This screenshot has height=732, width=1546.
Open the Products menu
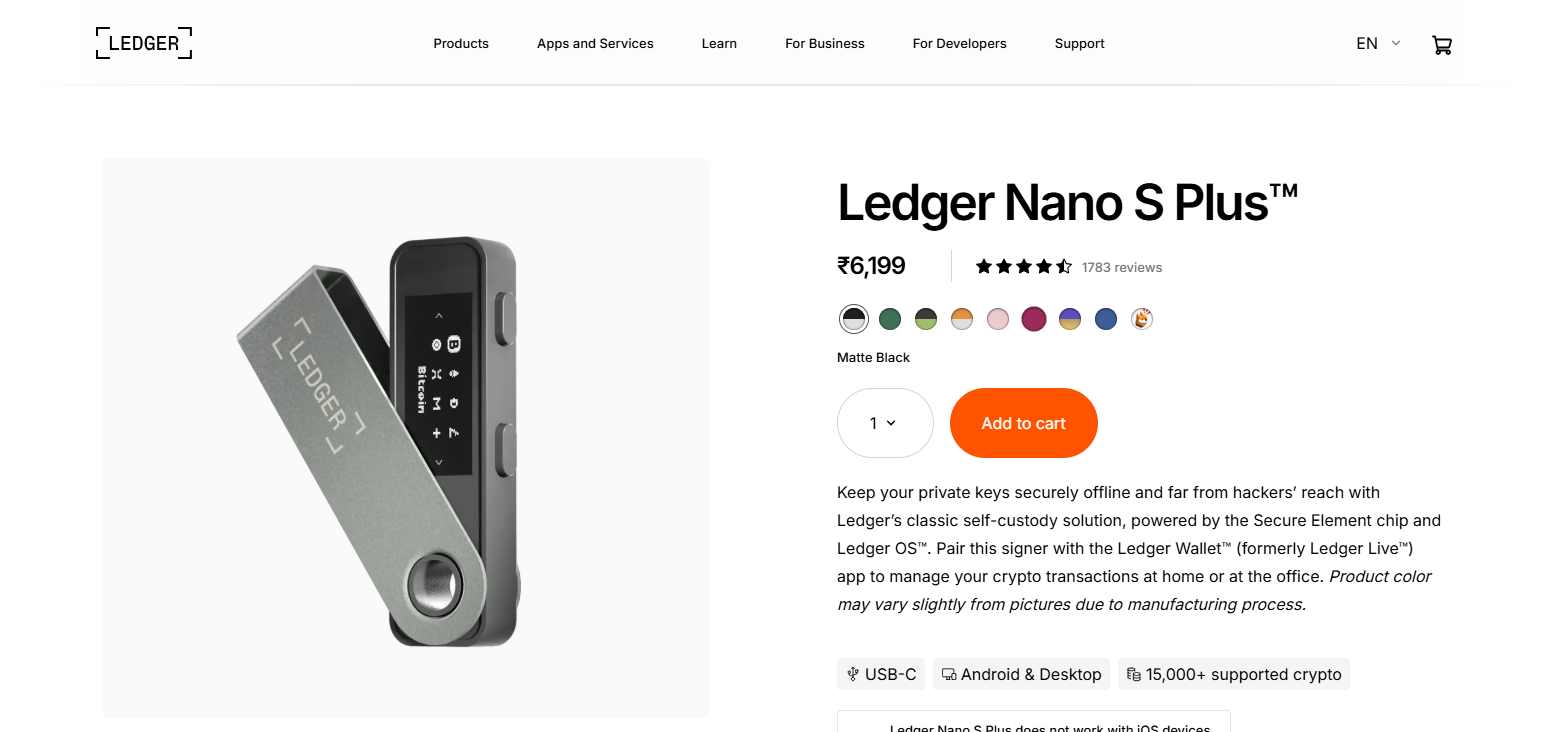pos(460,43)
